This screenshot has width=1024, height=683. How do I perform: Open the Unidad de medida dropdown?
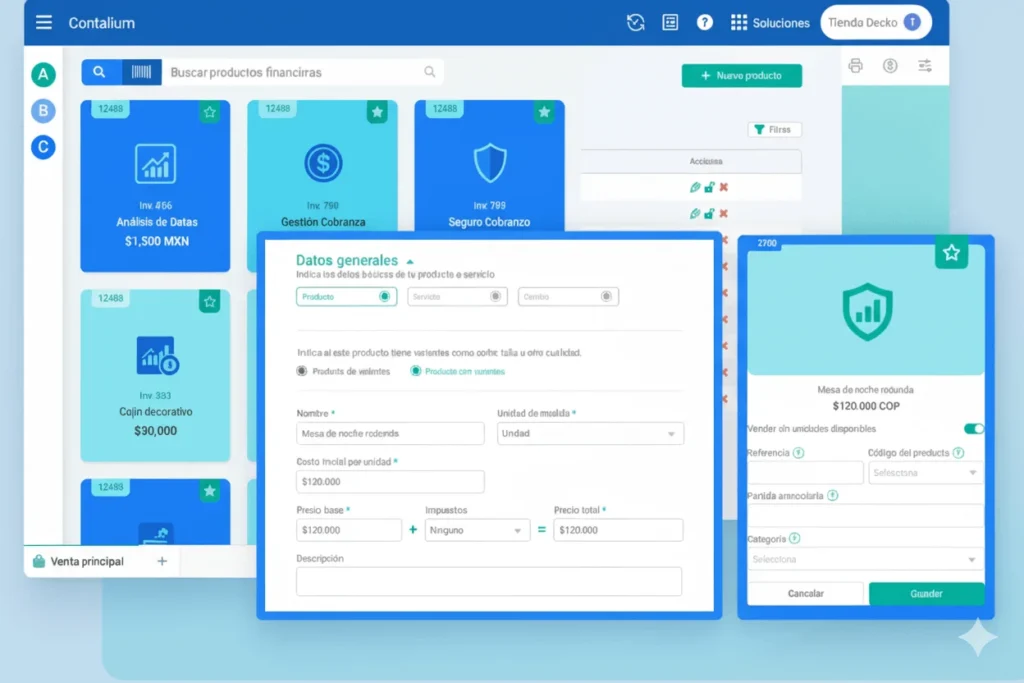point(590,434)
